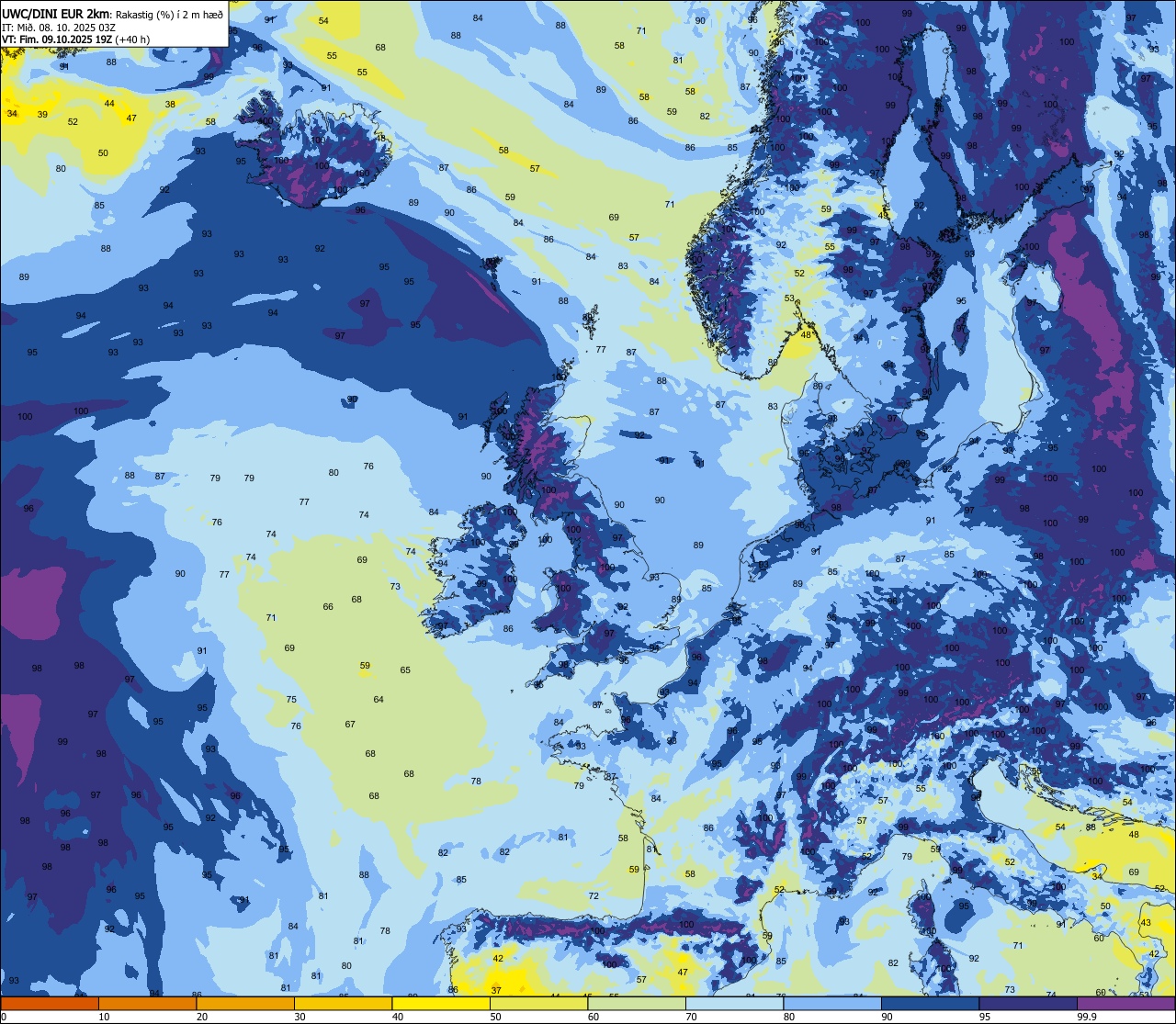Click the '30' legend scale label
The width and height of the screenshot is (1176, 1024).
pyautogui.click(x=300, y=1018)
